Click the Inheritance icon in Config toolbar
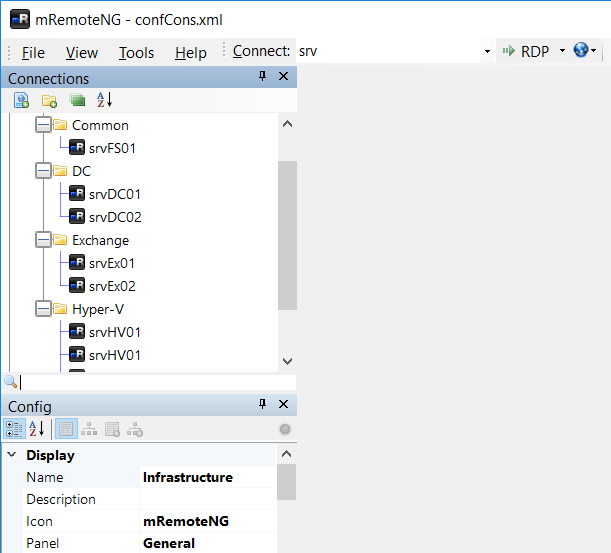The height and width of the screenshot is (553, 611). [89, 429]
